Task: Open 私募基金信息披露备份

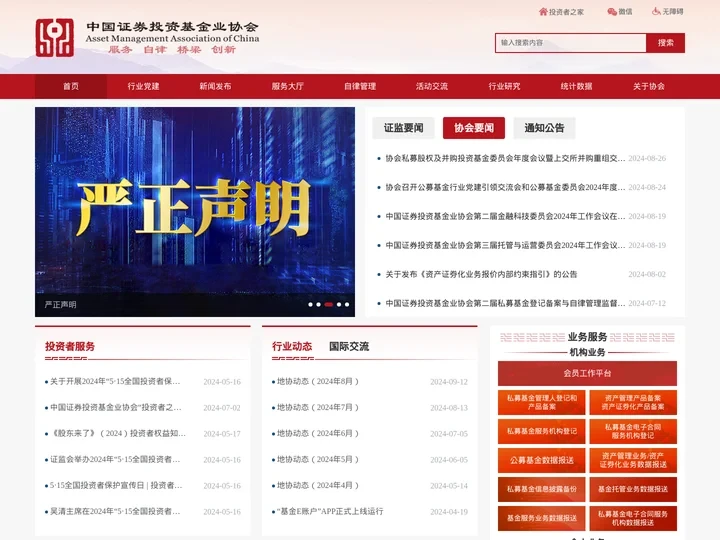Action: pyautogui.click(x=542, y=489)
